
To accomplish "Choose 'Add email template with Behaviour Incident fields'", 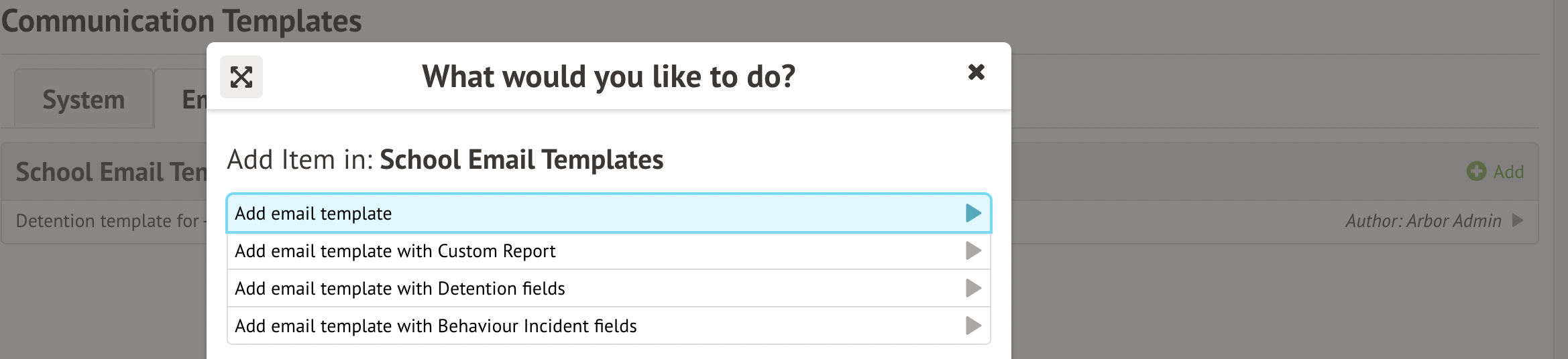I will coord(436,326).
